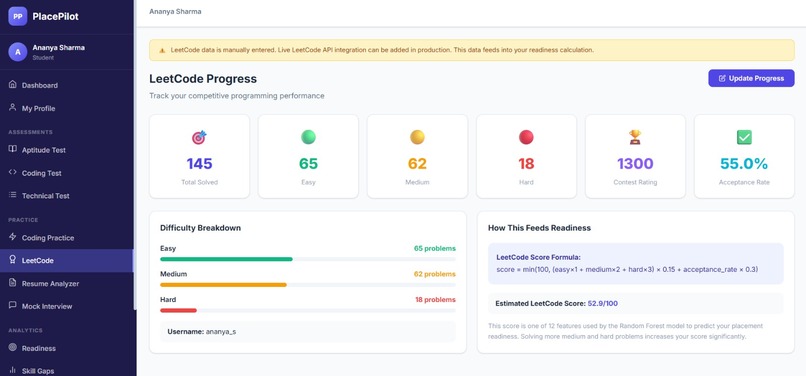
Task: Click the Technical Test list icon
Action: click(13, 195)
